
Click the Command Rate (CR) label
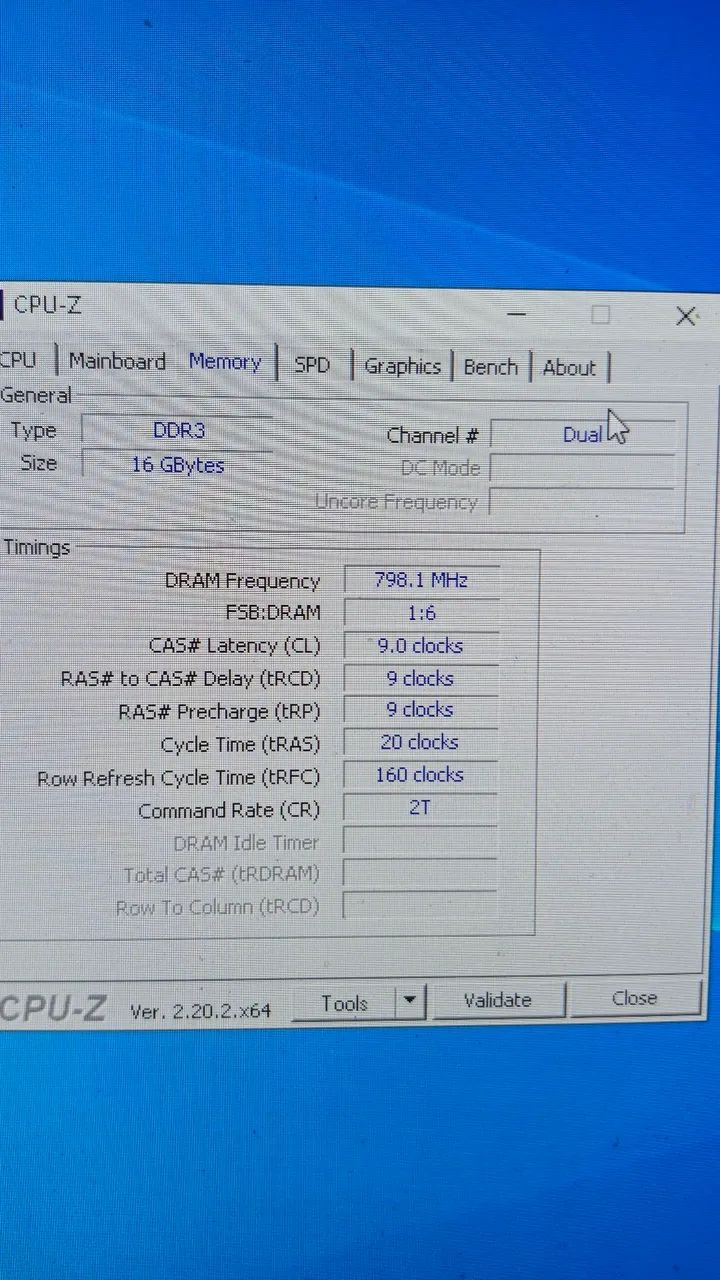click(x=229, y=811)
